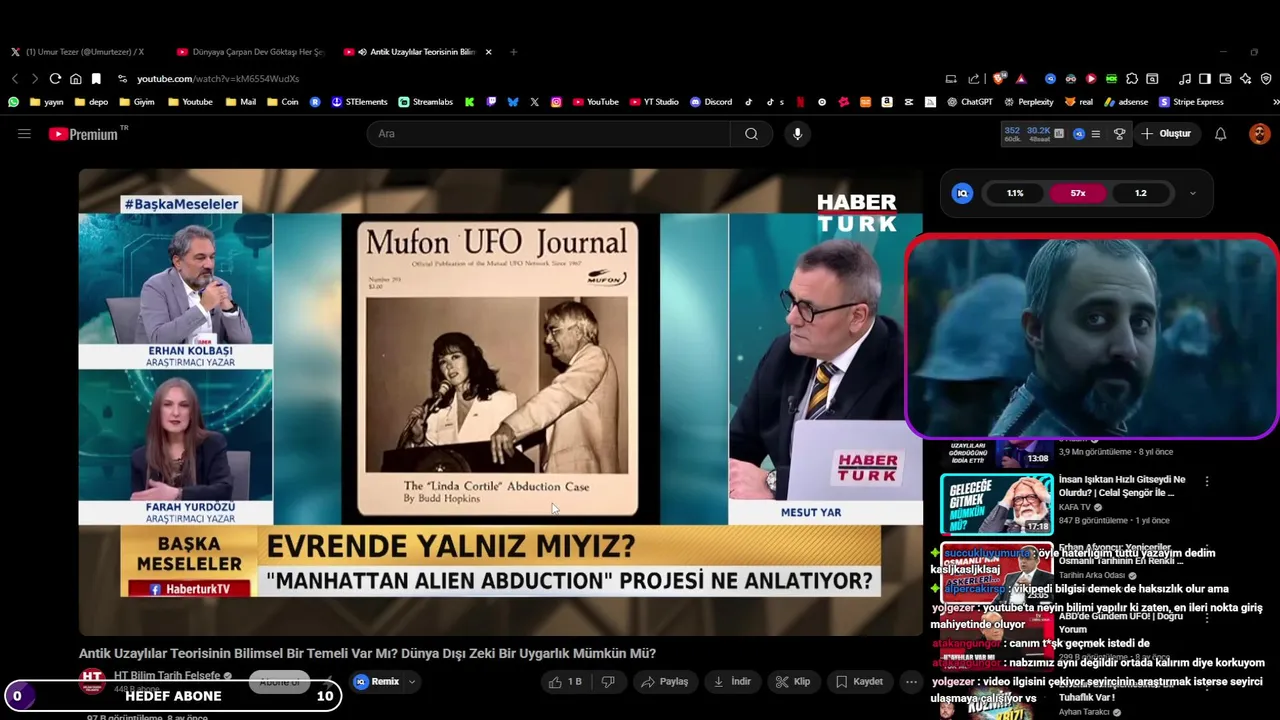Viewport: 1280px width, 720px height.
Task: Open the Netflix bookmark icon
Action: 800,101
